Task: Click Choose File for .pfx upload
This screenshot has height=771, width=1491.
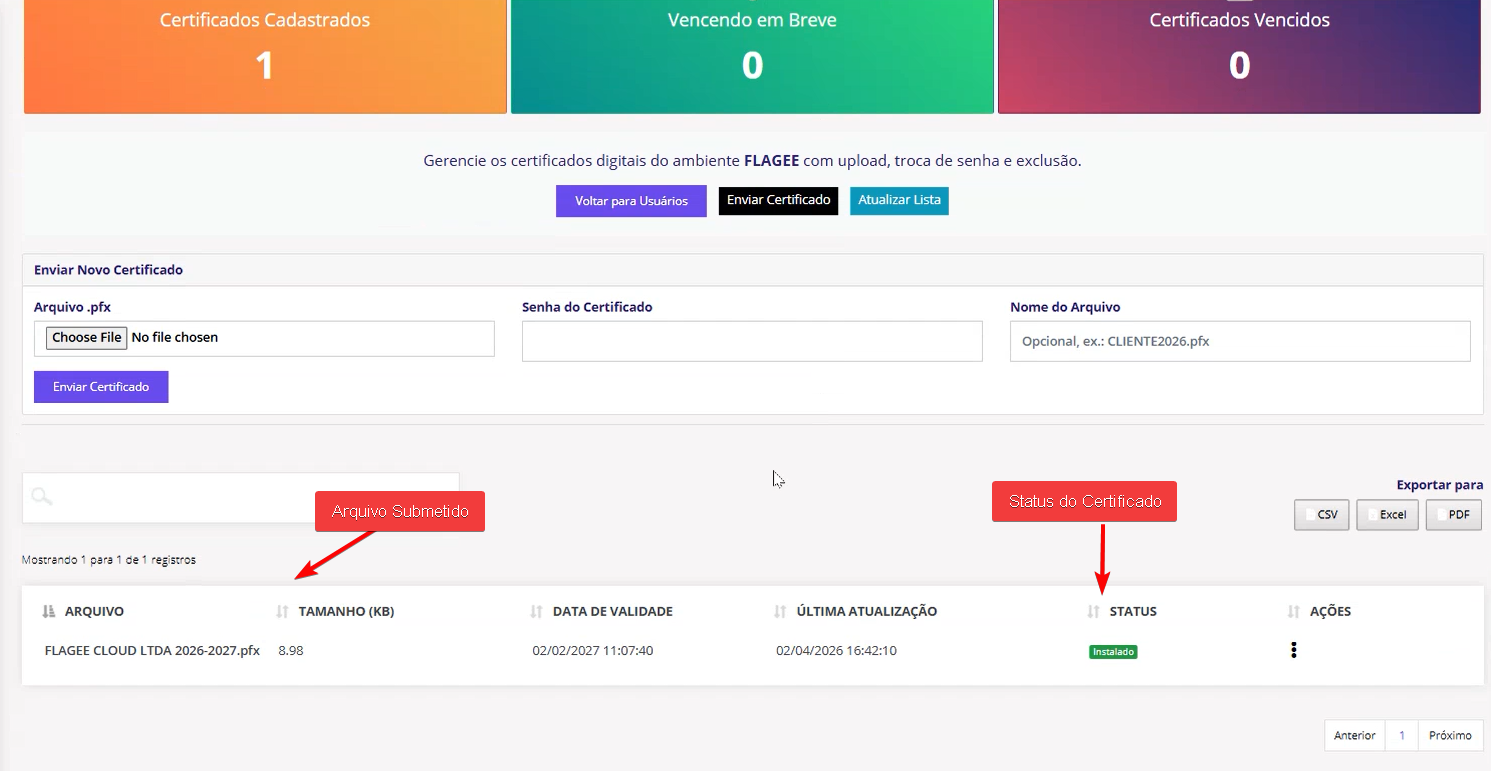Action: click(87, 338)
